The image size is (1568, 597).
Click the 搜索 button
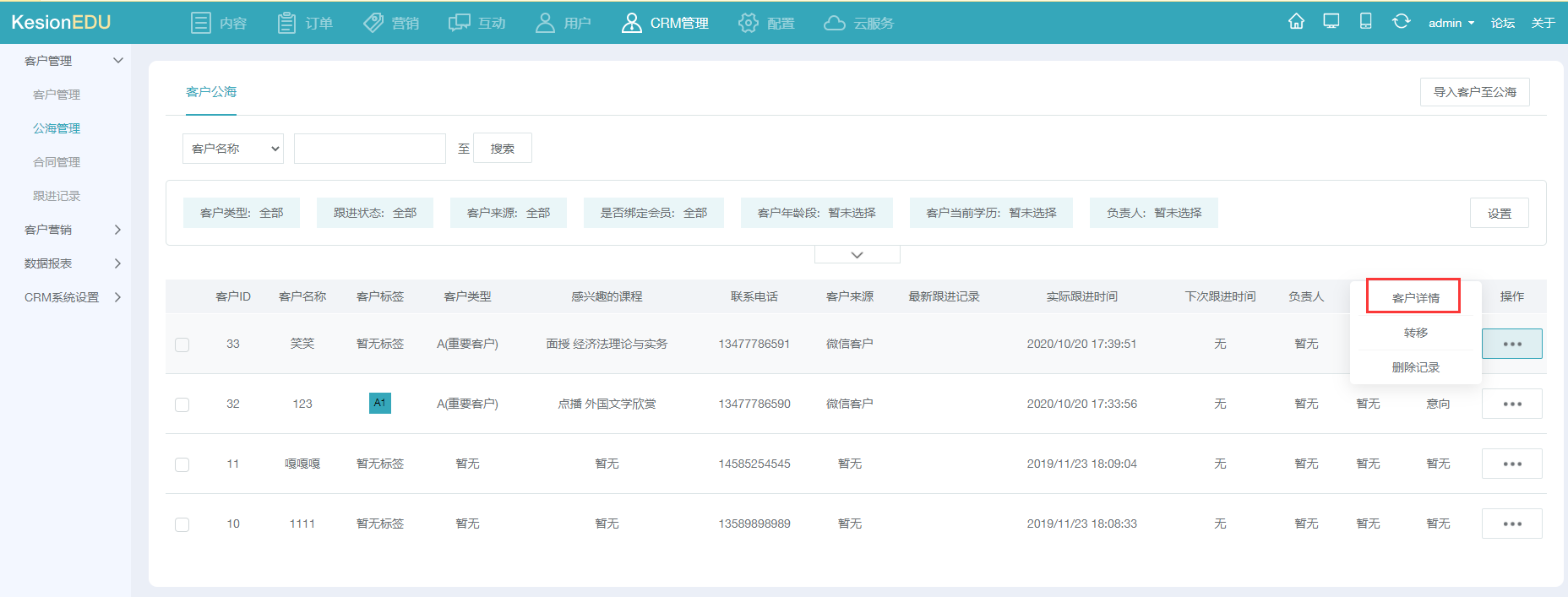point(503,149)
